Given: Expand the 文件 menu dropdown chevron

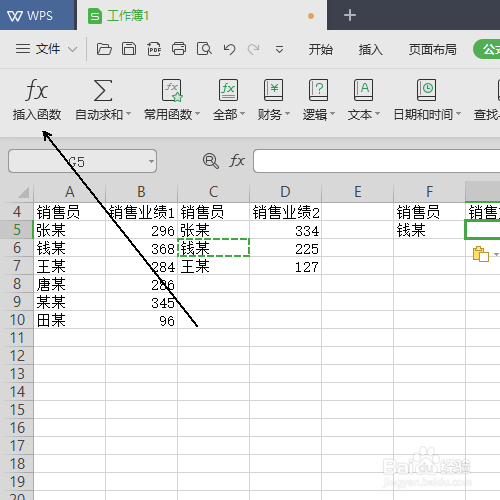Looking at the screenshot, I should point(72,50).
